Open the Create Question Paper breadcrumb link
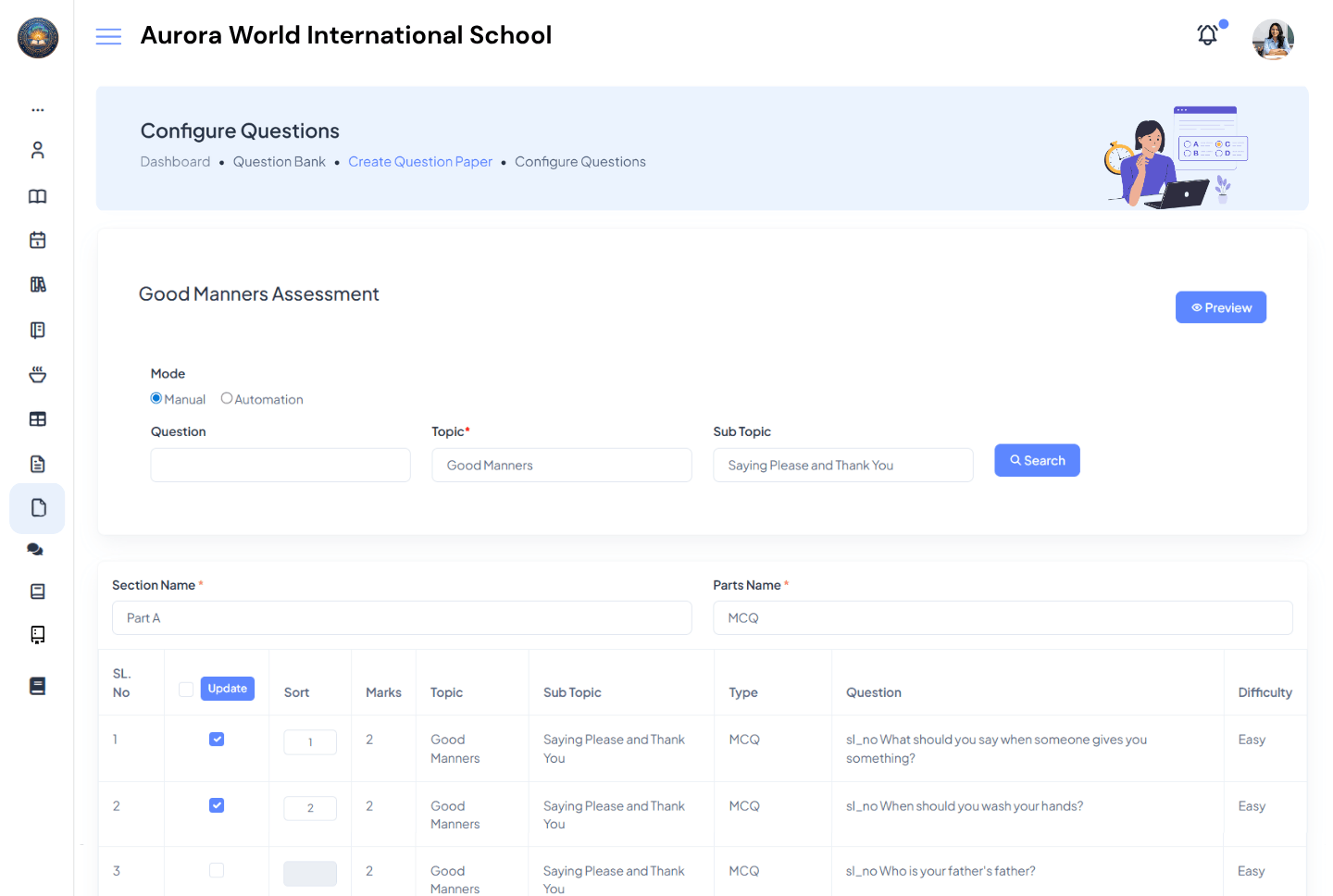 coord(420,161)
